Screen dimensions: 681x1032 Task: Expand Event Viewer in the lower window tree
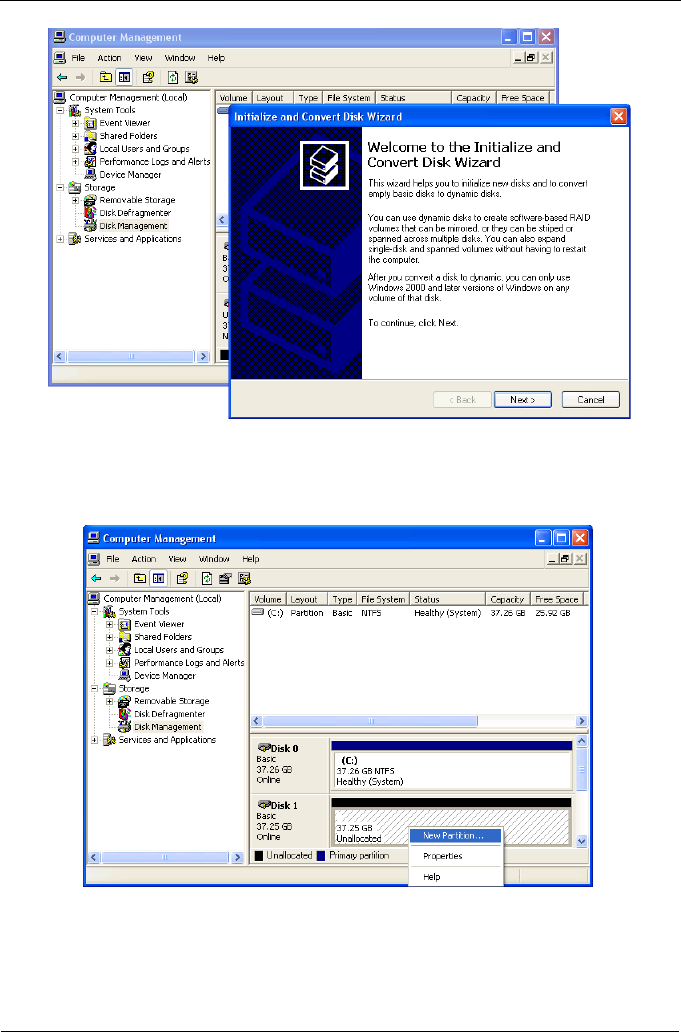coord(110,624)
